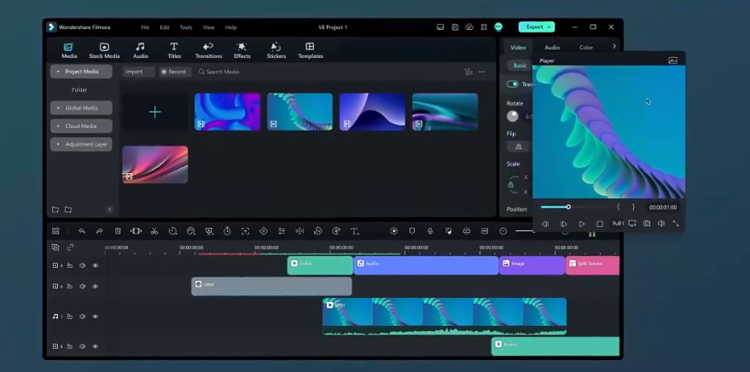This screenshot has width=750, height=372.
Task: Select the Basic sub-tab button
Action: pyautogui.click(x=520, y=66)
